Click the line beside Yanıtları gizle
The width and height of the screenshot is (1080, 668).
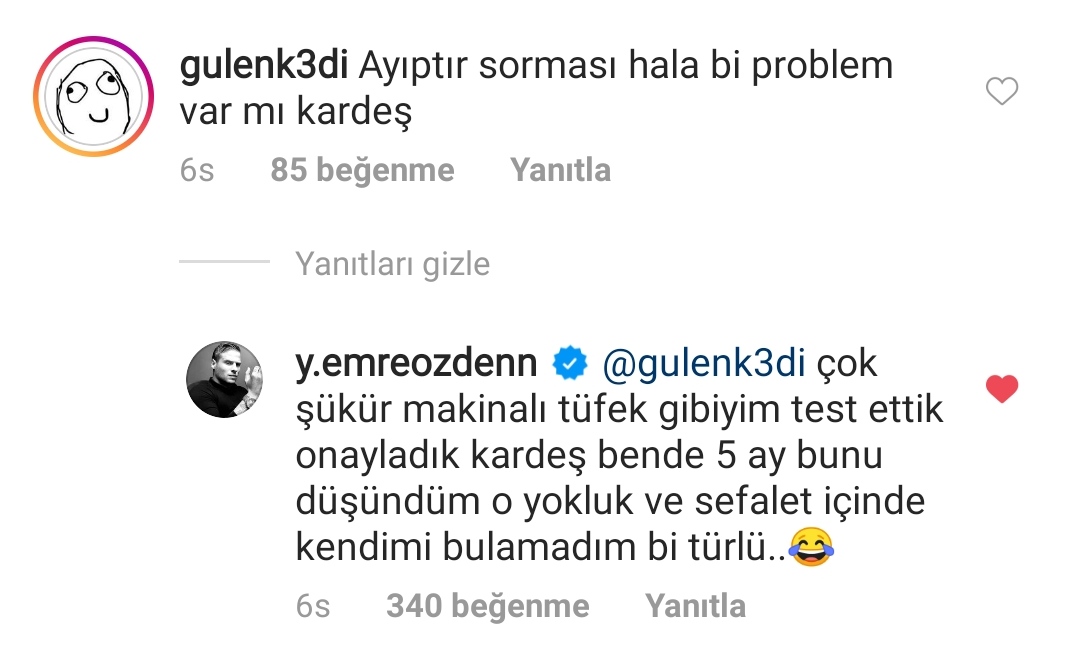click(x=225, y=261)
